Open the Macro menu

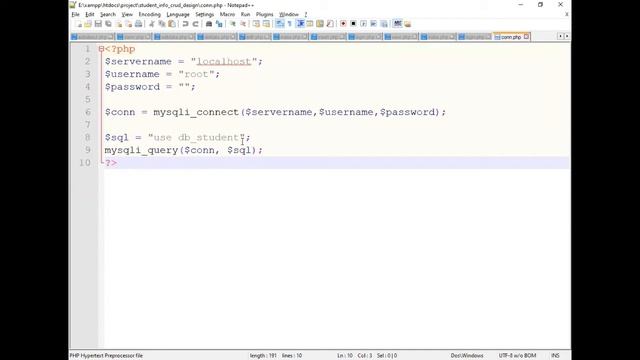coord(227,14)
